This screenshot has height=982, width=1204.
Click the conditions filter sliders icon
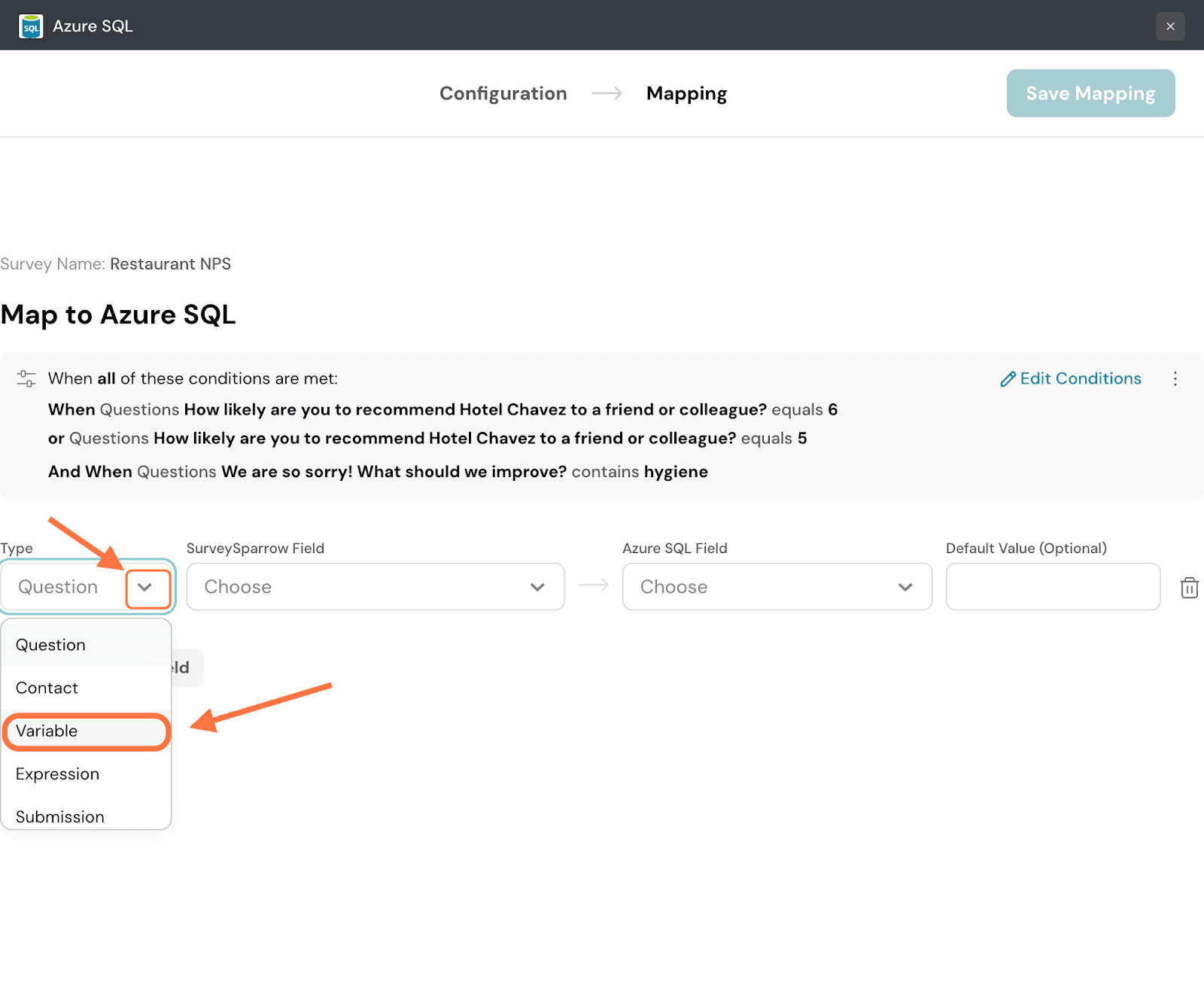pos(26,379)
